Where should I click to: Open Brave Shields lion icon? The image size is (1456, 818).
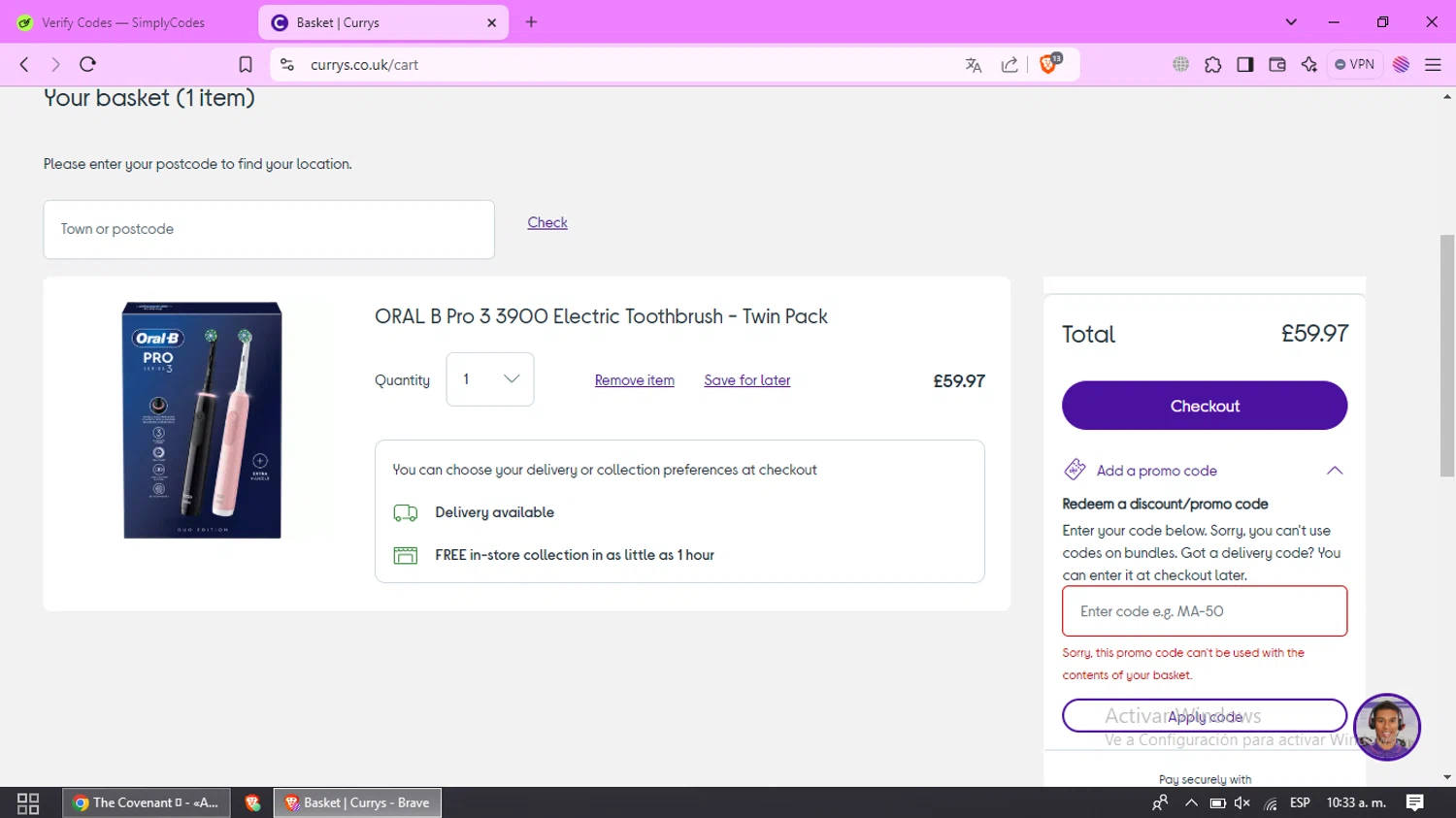coord(1048,64)
